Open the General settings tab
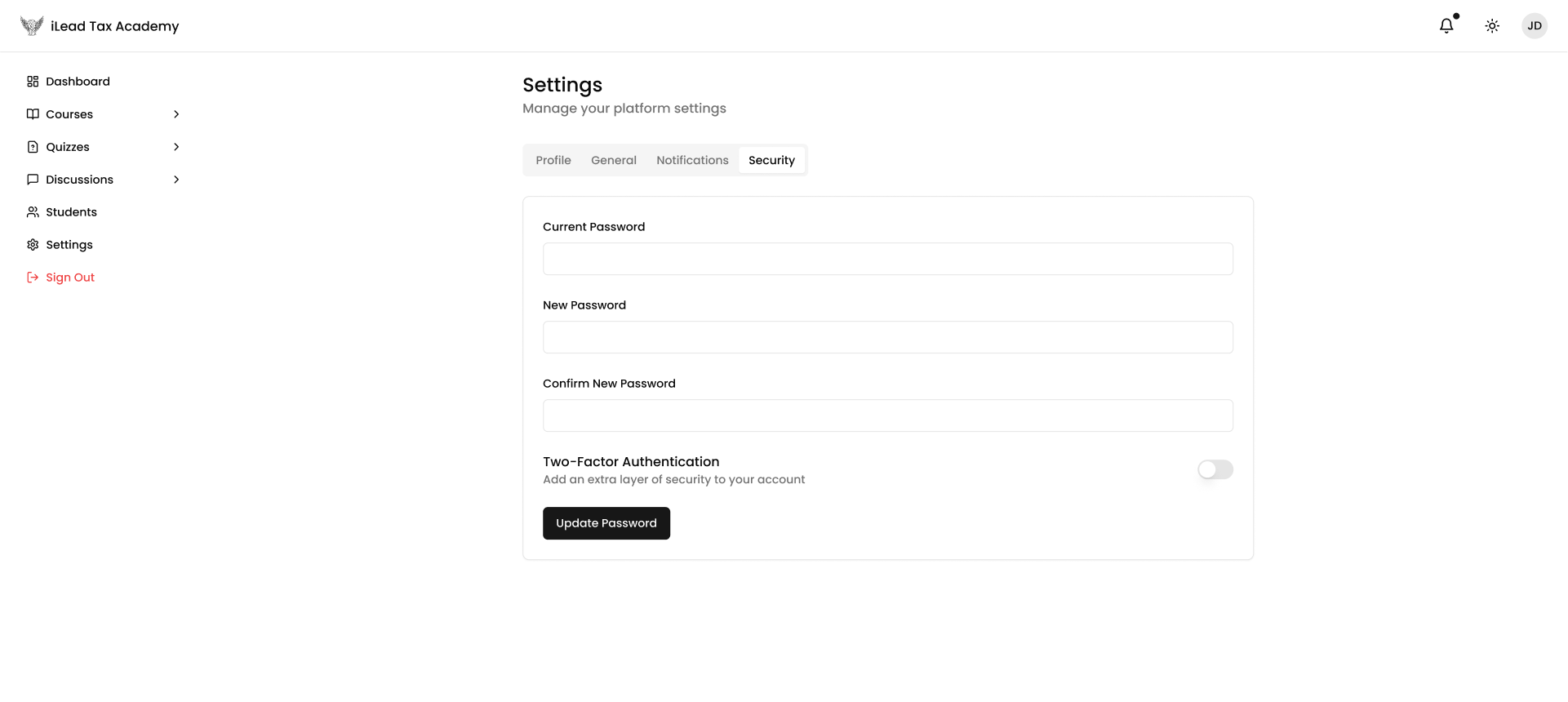The image size is (1568, 702). tap(614, 161)
